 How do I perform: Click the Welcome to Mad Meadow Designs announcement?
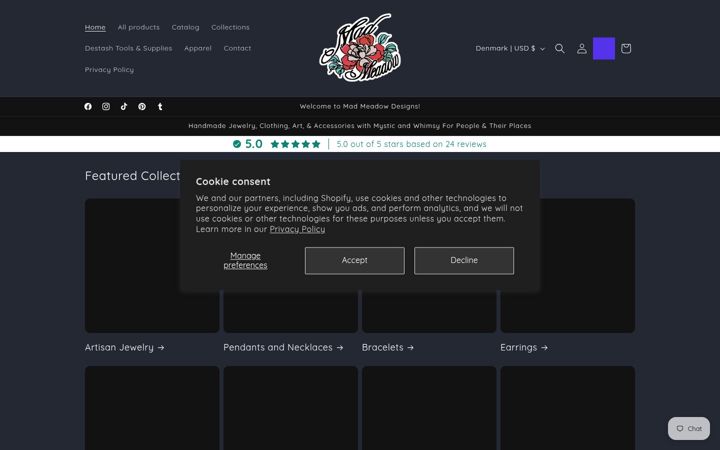click(x=360, y=107)
